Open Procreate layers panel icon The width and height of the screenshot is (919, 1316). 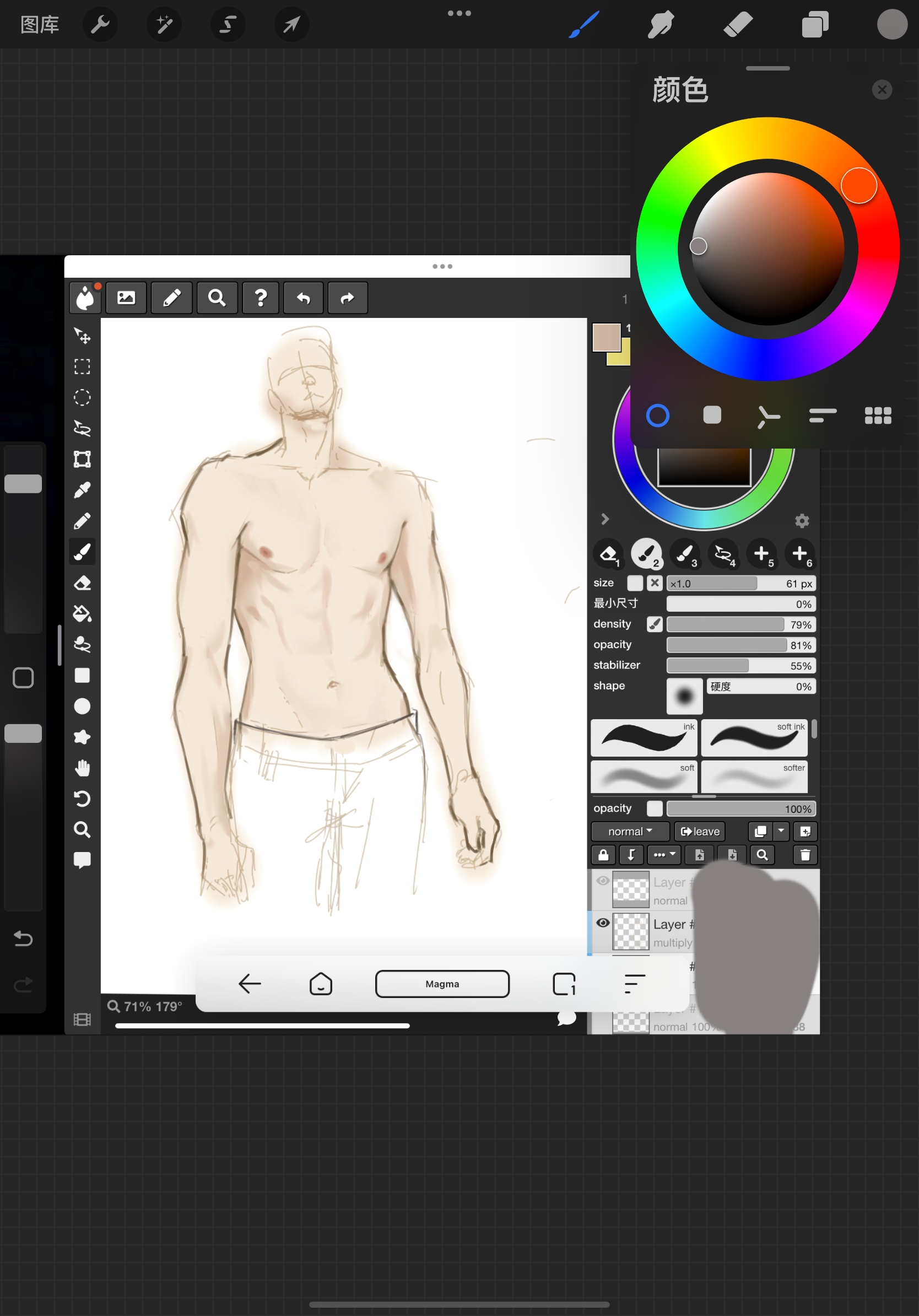pyautogui.click(x=815, y=25)
